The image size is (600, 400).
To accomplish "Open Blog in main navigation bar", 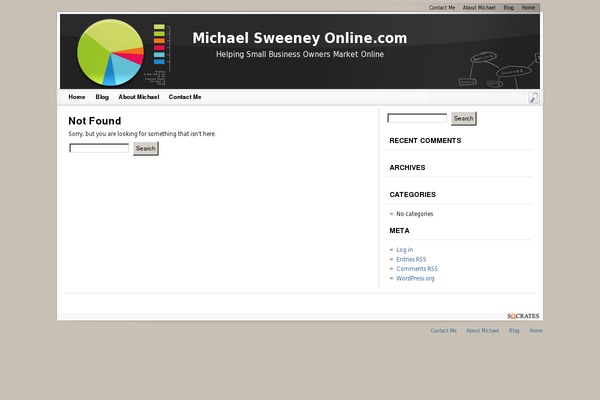I will pyautogui.click(x=102, y=97).
